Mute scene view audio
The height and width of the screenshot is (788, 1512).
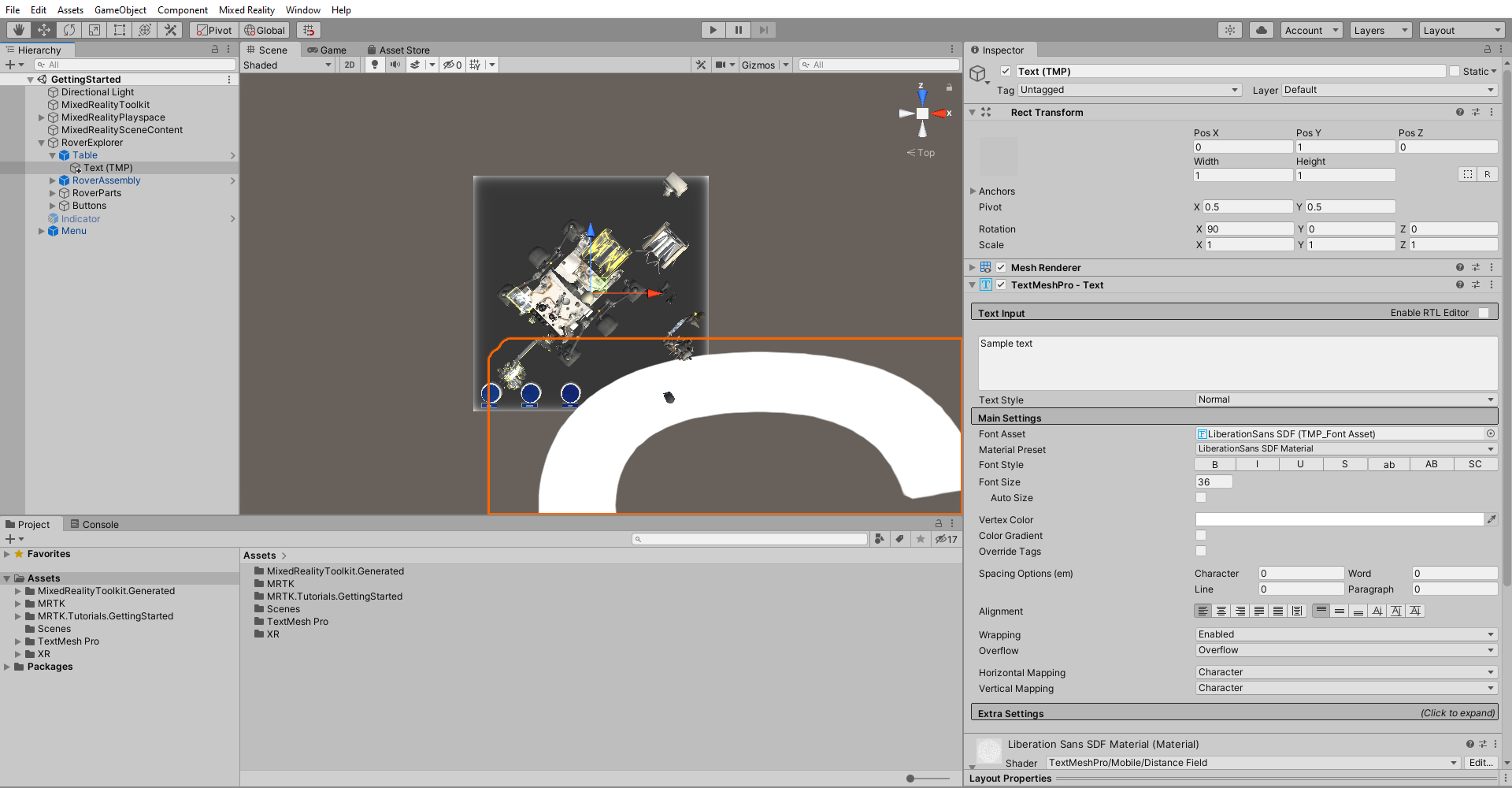click(x=395, y=65)
